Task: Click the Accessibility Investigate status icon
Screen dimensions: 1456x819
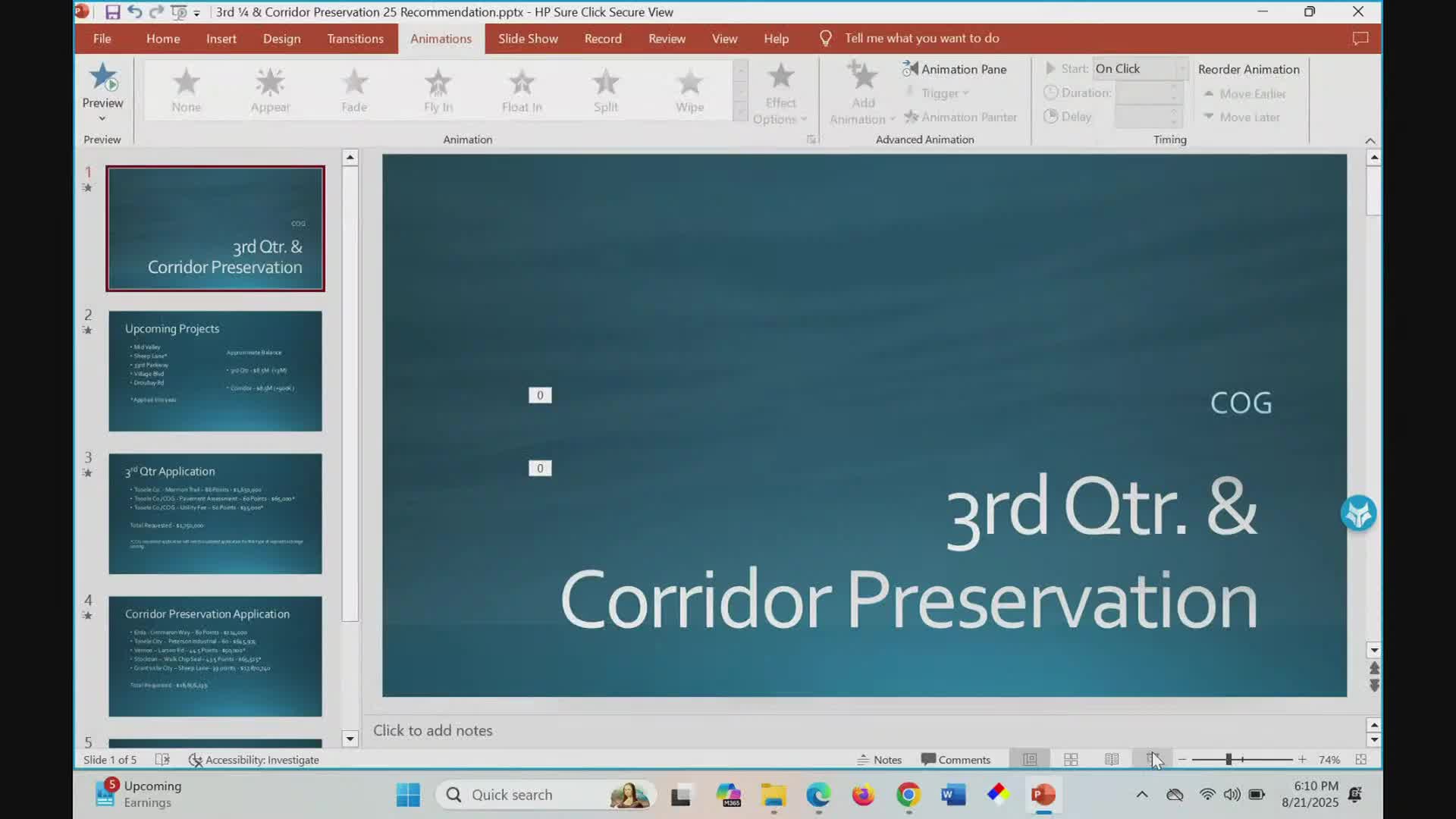Action: 196,760
